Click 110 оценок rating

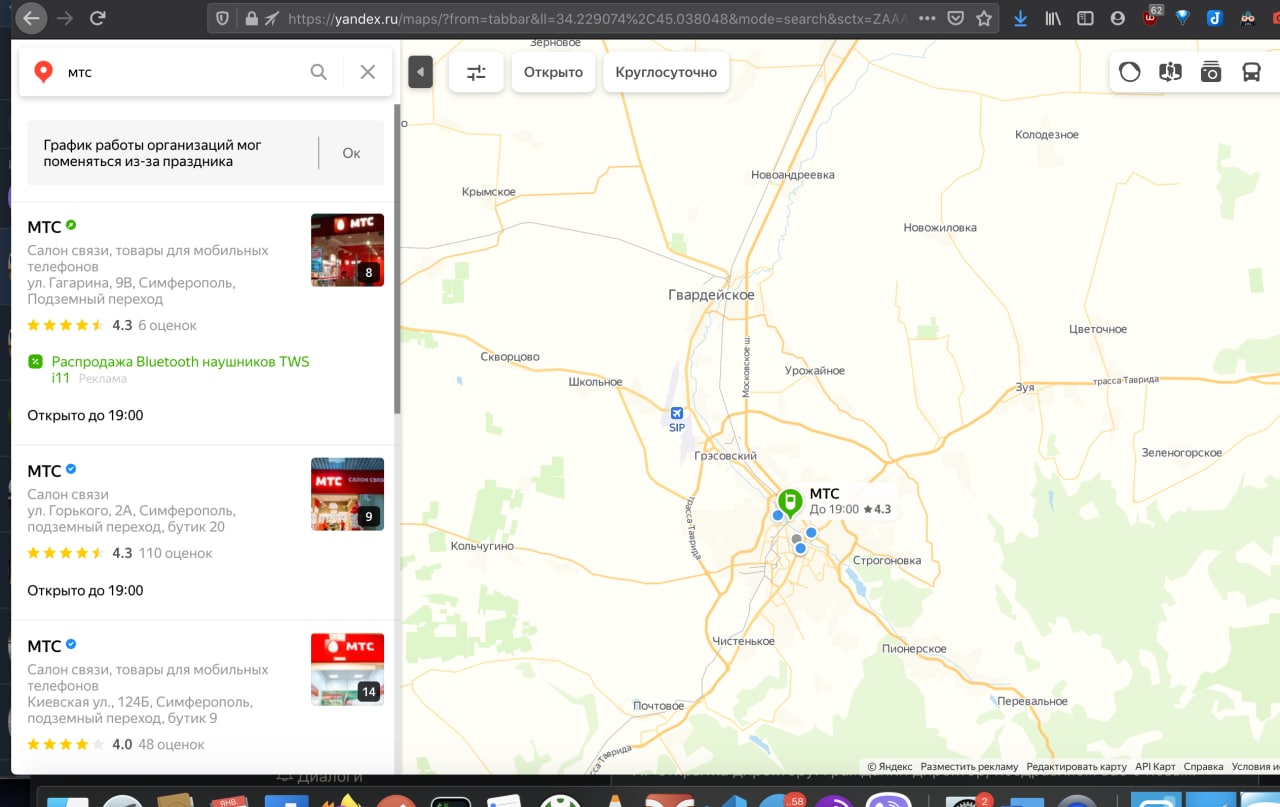coord(175,553)
